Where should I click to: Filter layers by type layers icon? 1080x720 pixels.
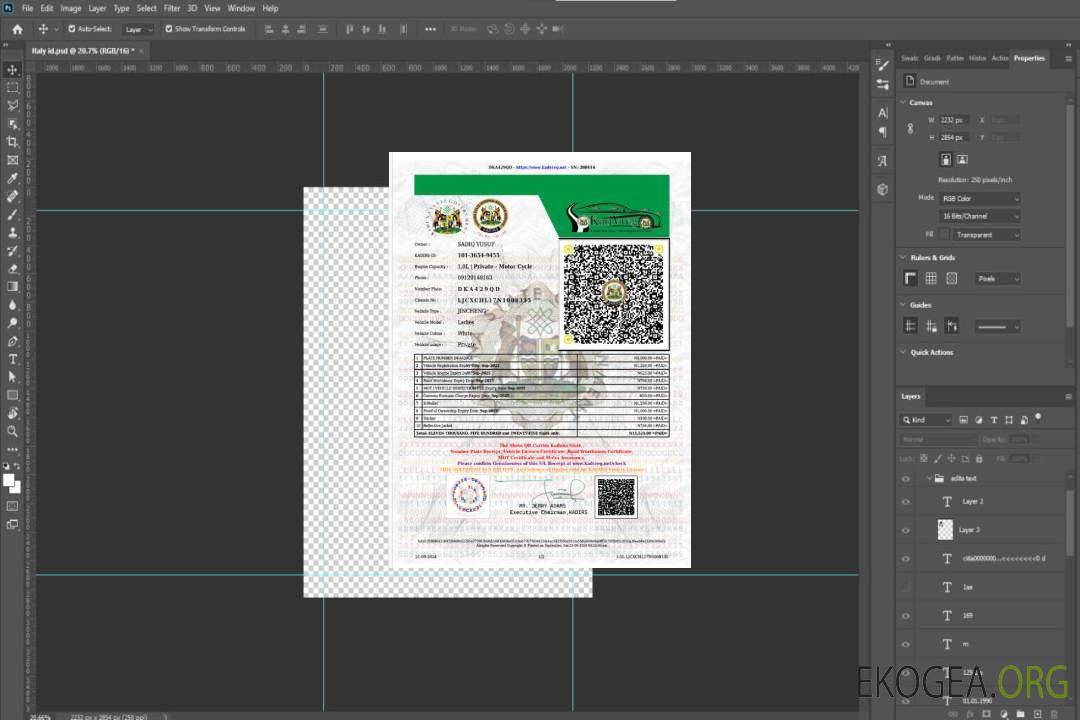pyautogui.click(x=993, y=420)
